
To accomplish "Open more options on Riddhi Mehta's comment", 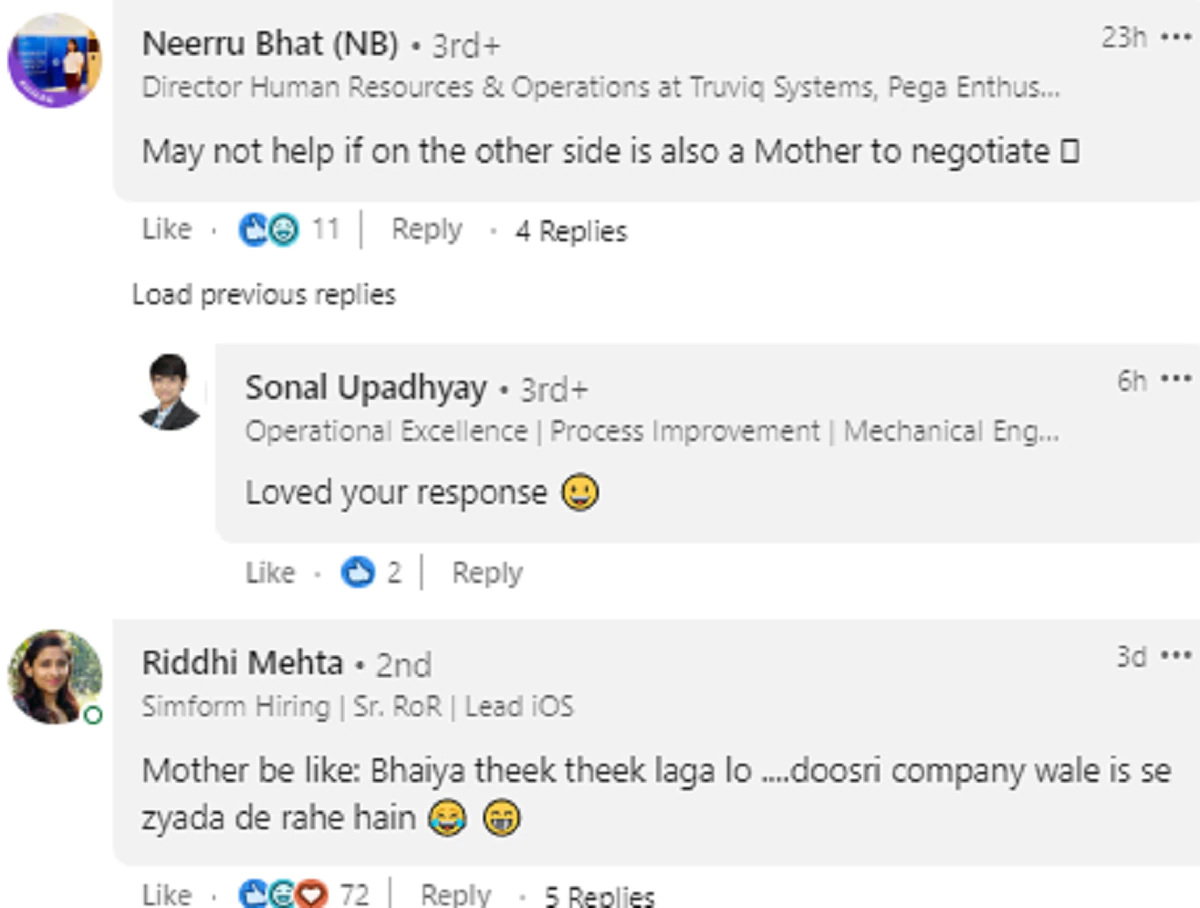I will point(1176,656).
